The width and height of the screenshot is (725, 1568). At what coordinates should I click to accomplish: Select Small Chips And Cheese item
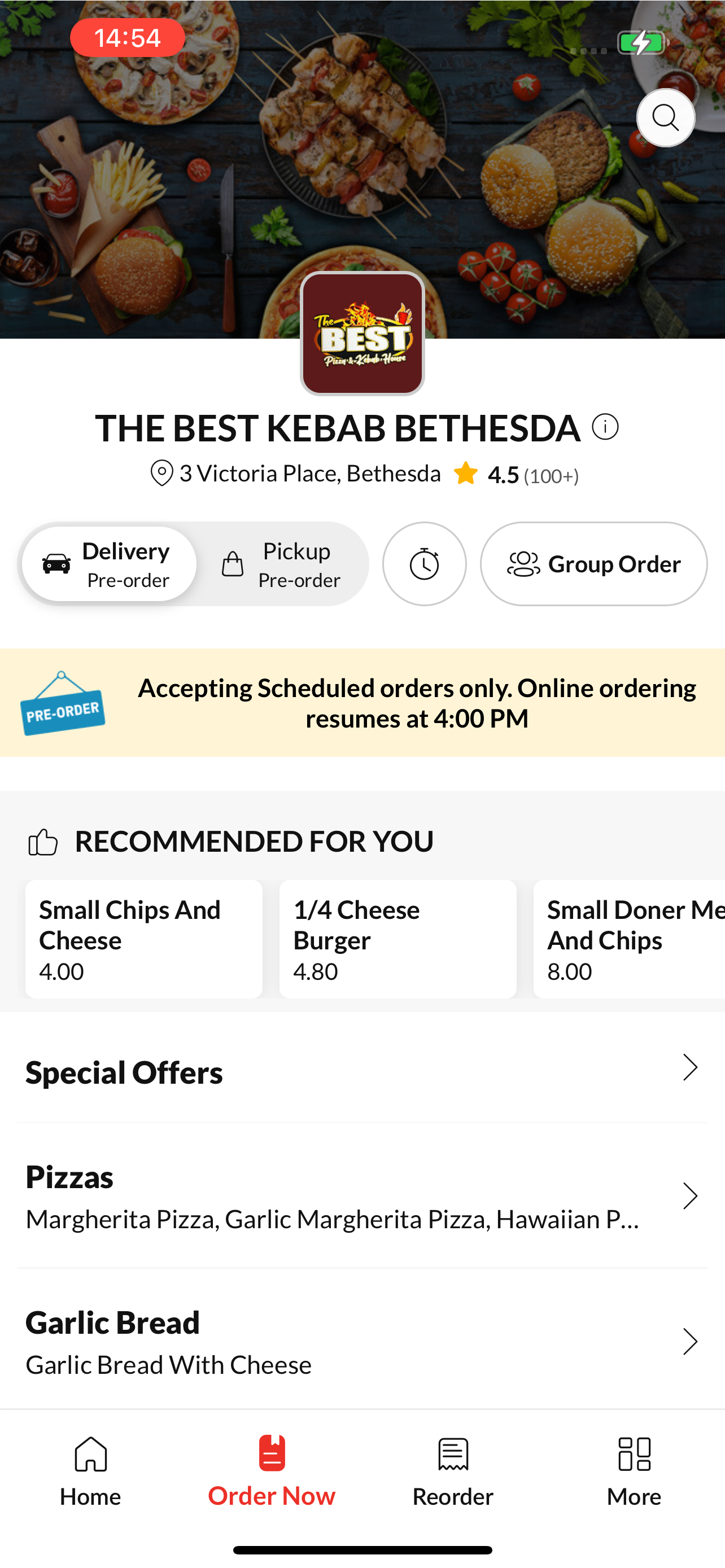143,939
